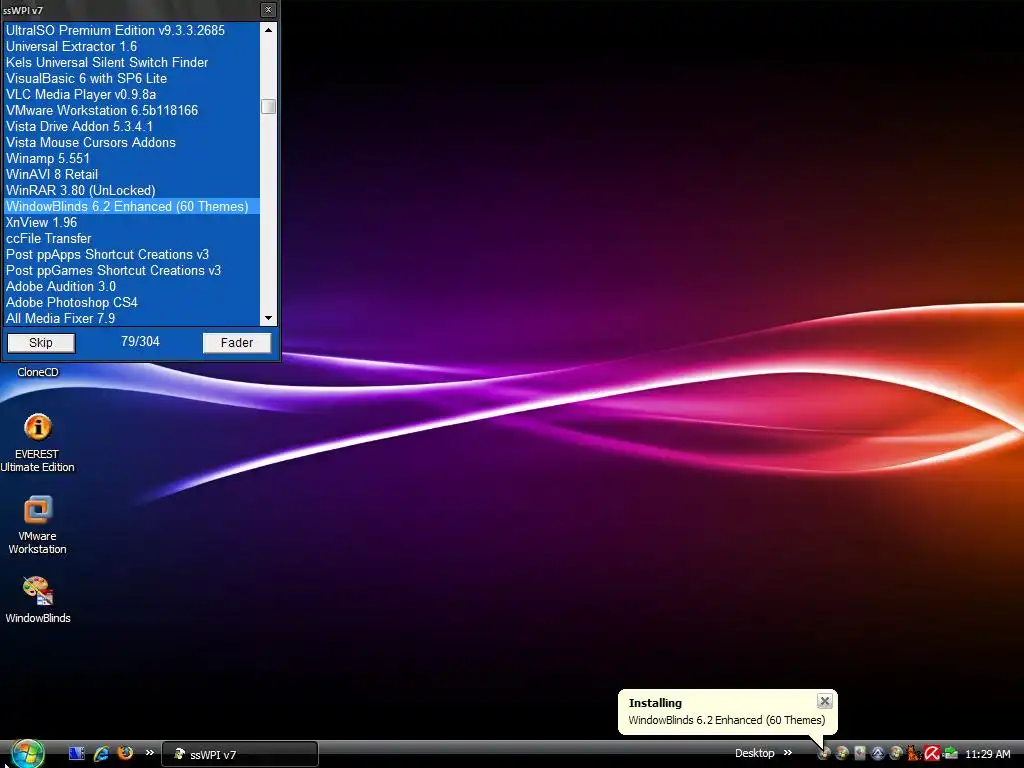The image size is (1024, 768).
Task: Close the Installing notification balloon
Action: (x=824, y=701)
